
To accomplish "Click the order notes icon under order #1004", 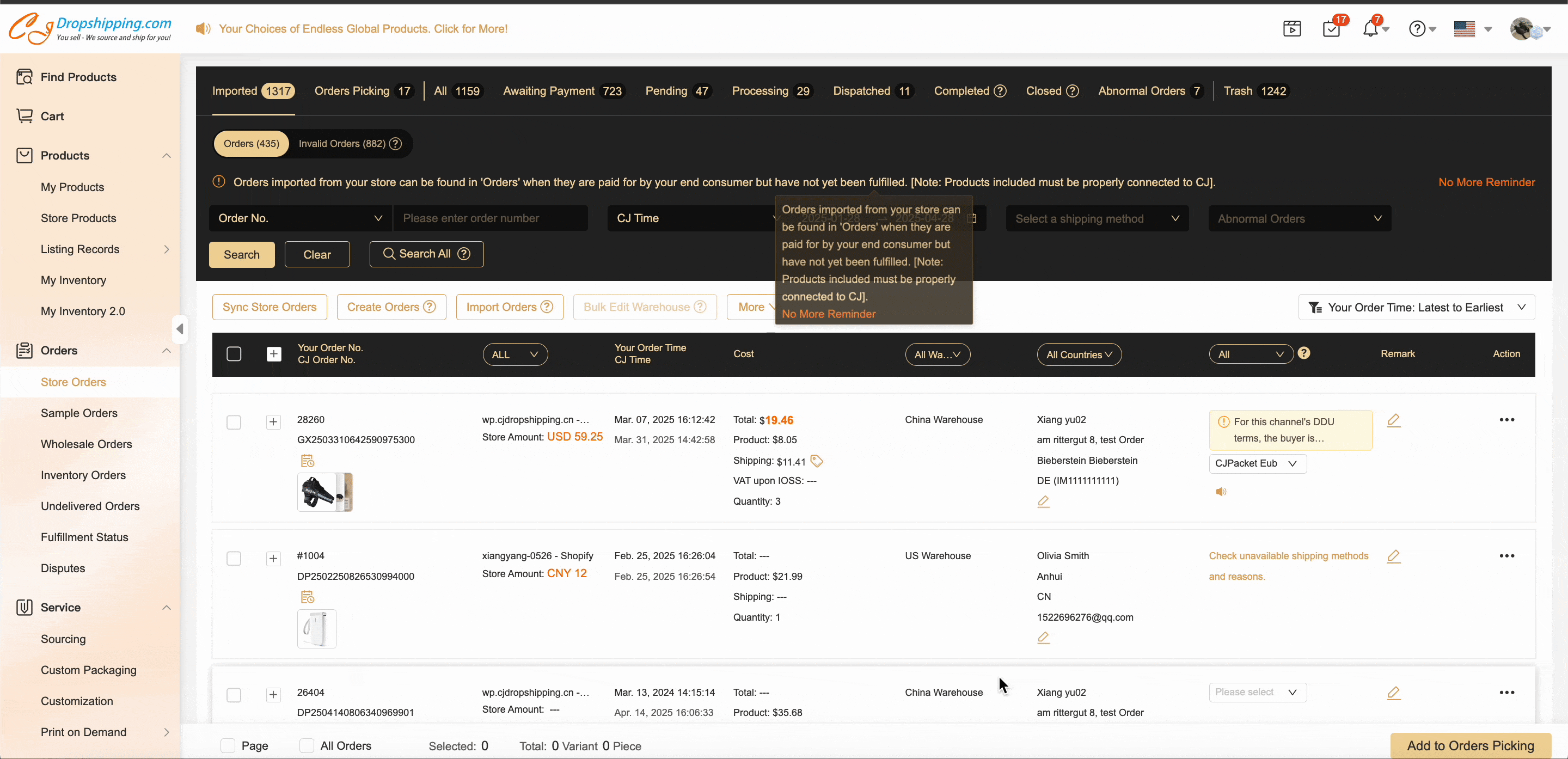I will click(308, 597).
